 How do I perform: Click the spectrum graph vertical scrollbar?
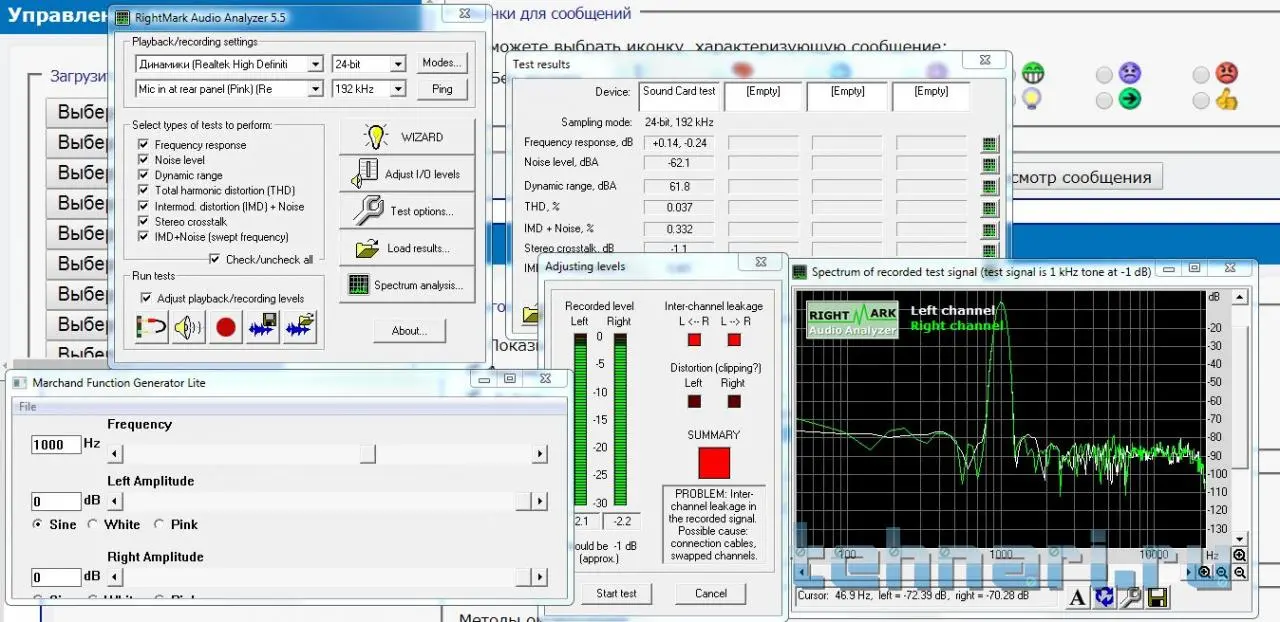click(x=1240, y=417)
